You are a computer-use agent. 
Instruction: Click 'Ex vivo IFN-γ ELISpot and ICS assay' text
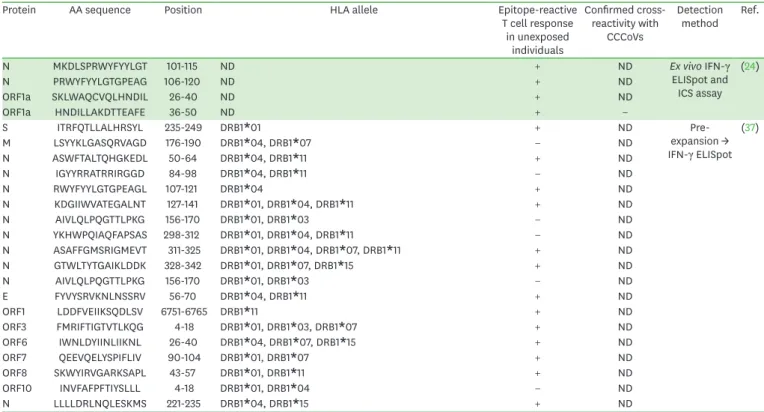pos(700,80)
